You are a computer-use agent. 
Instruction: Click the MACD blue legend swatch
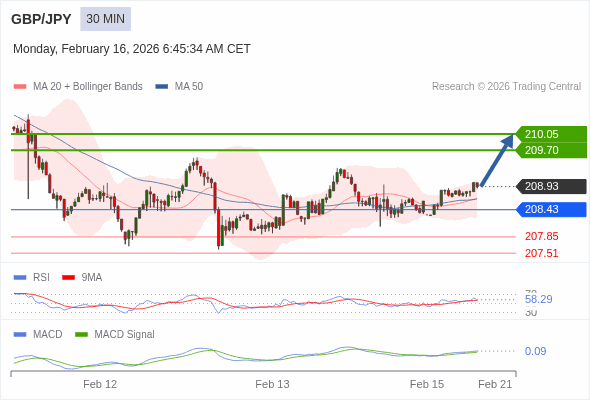click(x=20, y=335)
